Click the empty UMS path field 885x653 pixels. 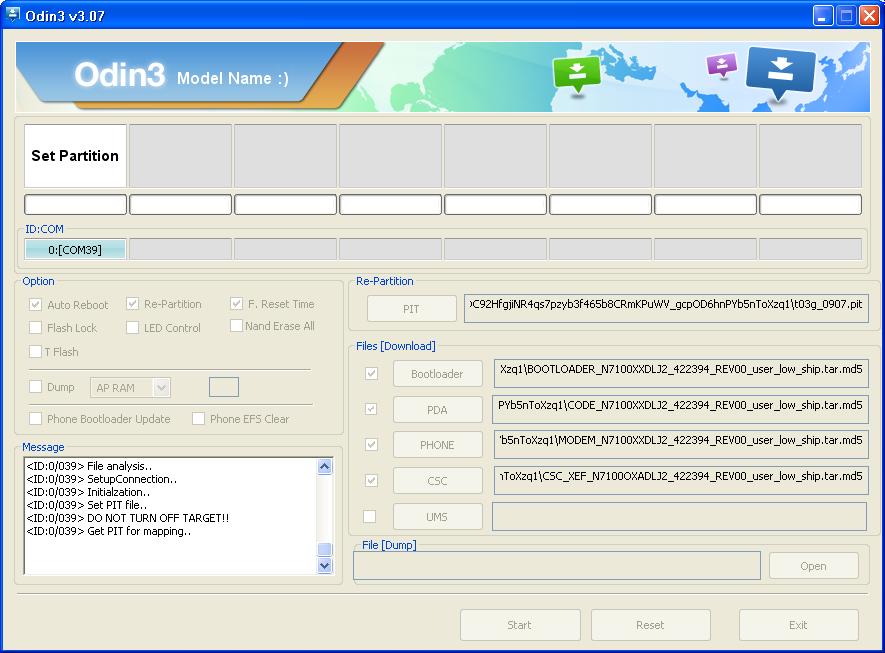pos(680,516)
